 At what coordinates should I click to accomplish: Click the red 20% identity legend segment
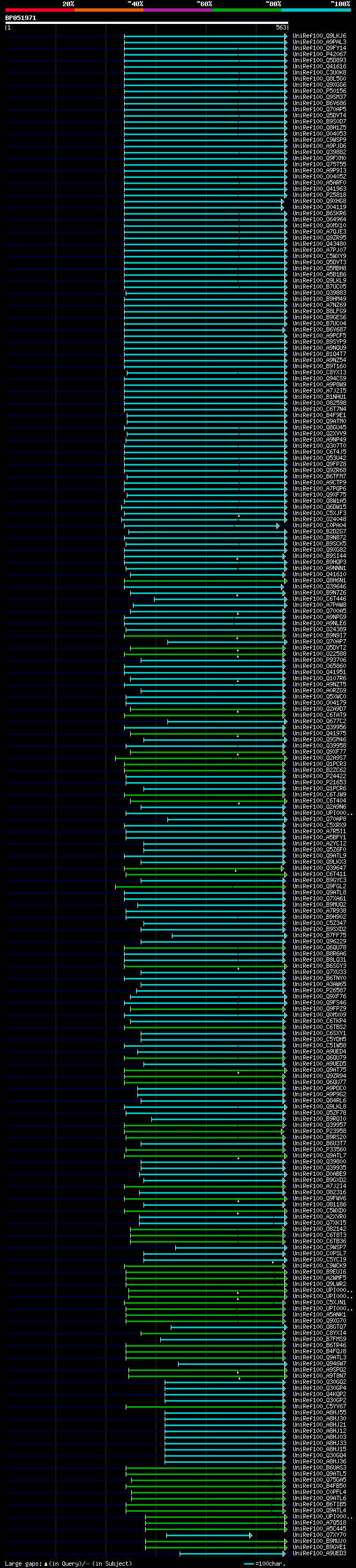(39, 10)
